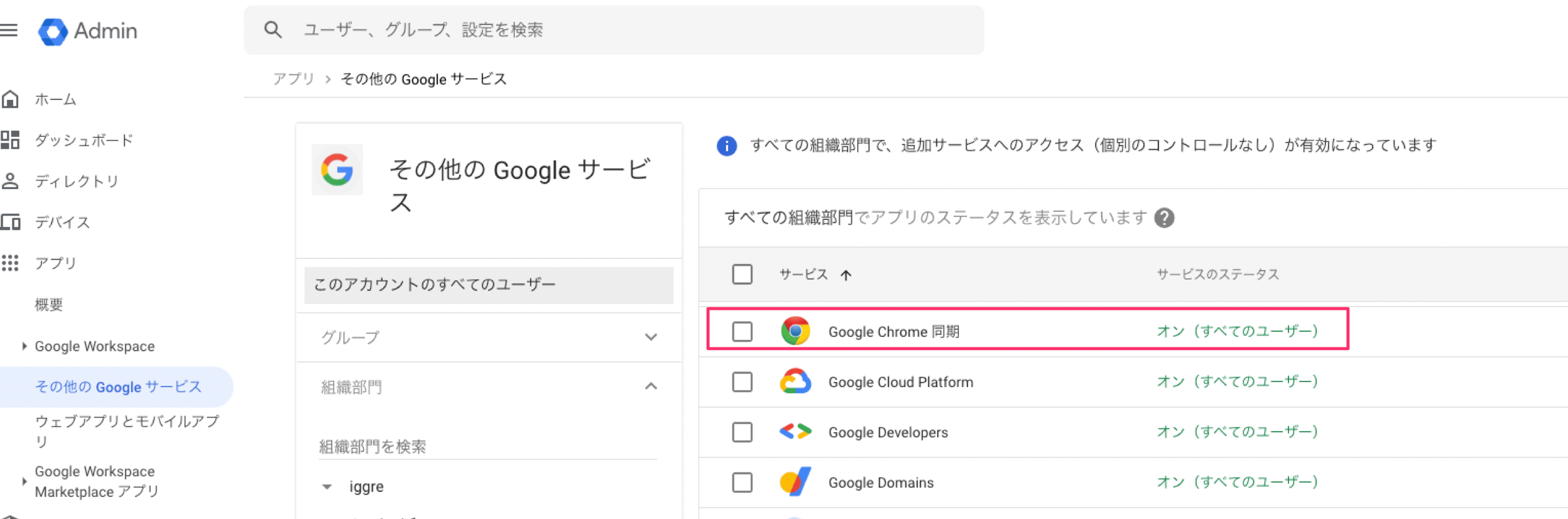Click the Google Chrome icon
The width and height of the screenshot is (1568, 519).
coord(795,331)
